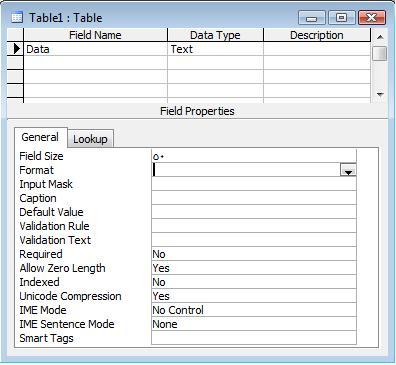This screenshot has width=396, height=365.
Task: Close the Table1 table window
Action: 371,17
